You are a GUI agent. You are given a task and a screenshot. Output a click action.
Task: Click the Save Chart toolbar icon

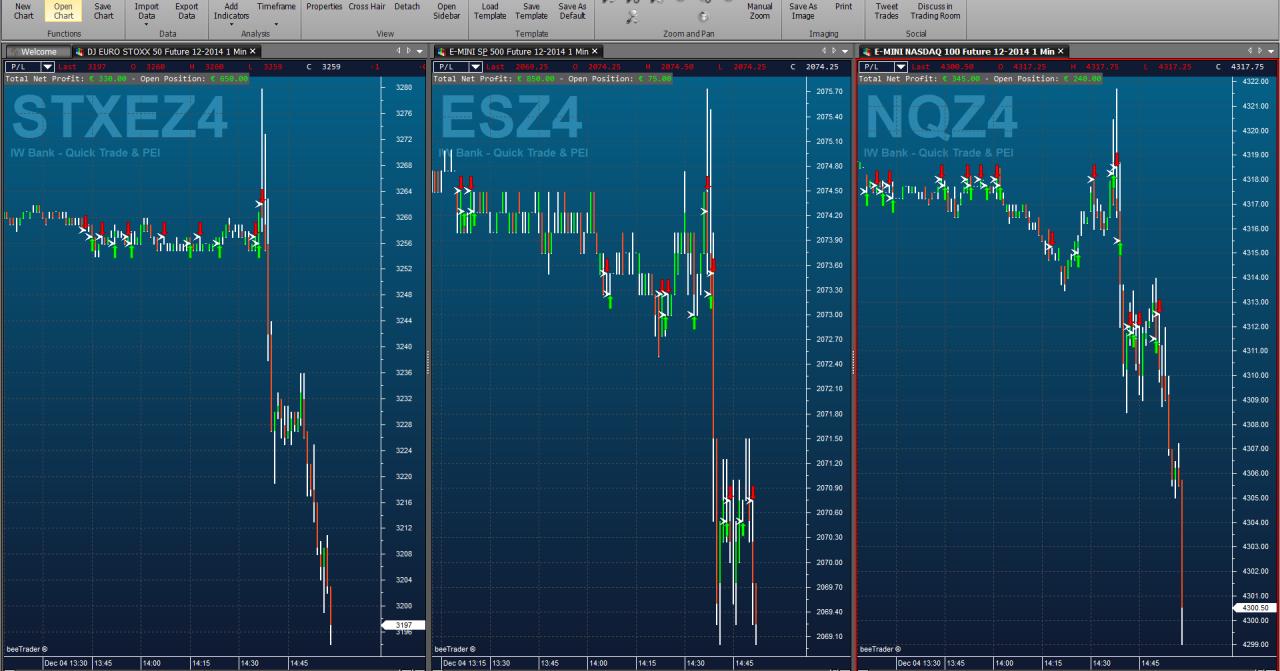coord(103,11)
